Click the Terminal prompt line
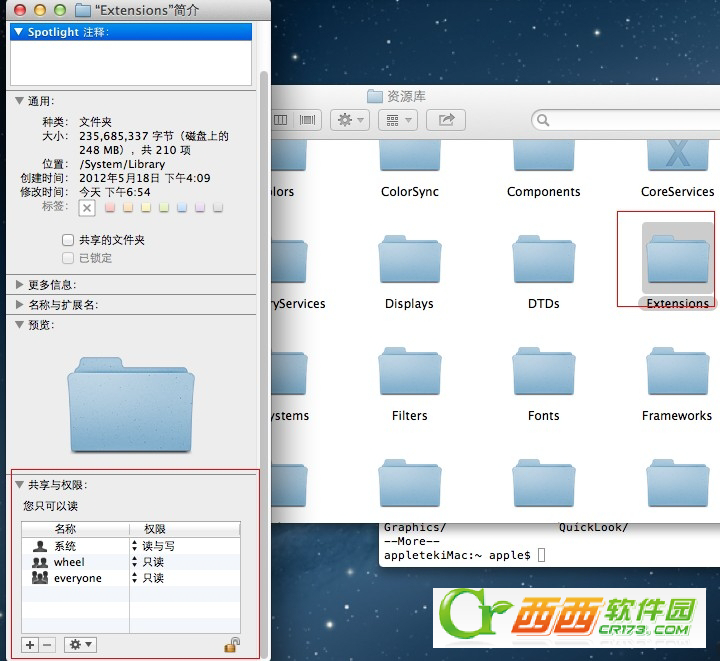Screen dimensions: 720x661 464,555
